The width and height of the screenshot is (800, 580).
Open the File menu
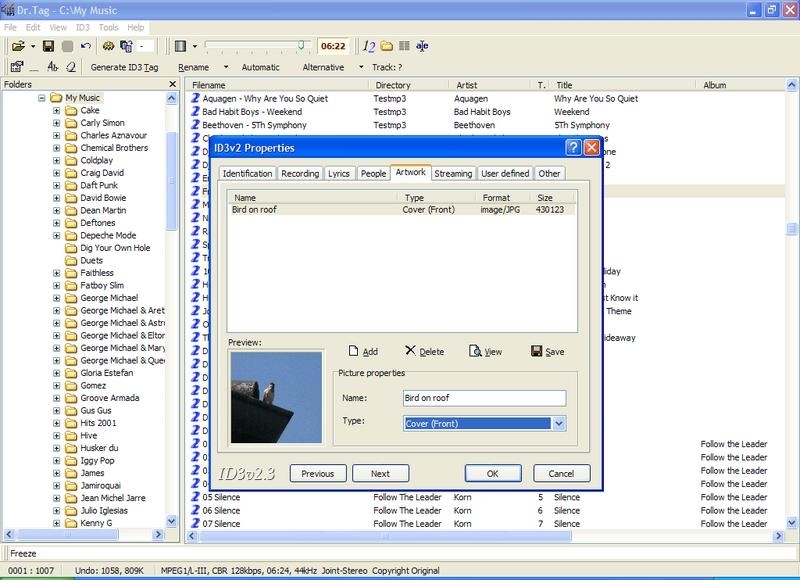[10, 27]
